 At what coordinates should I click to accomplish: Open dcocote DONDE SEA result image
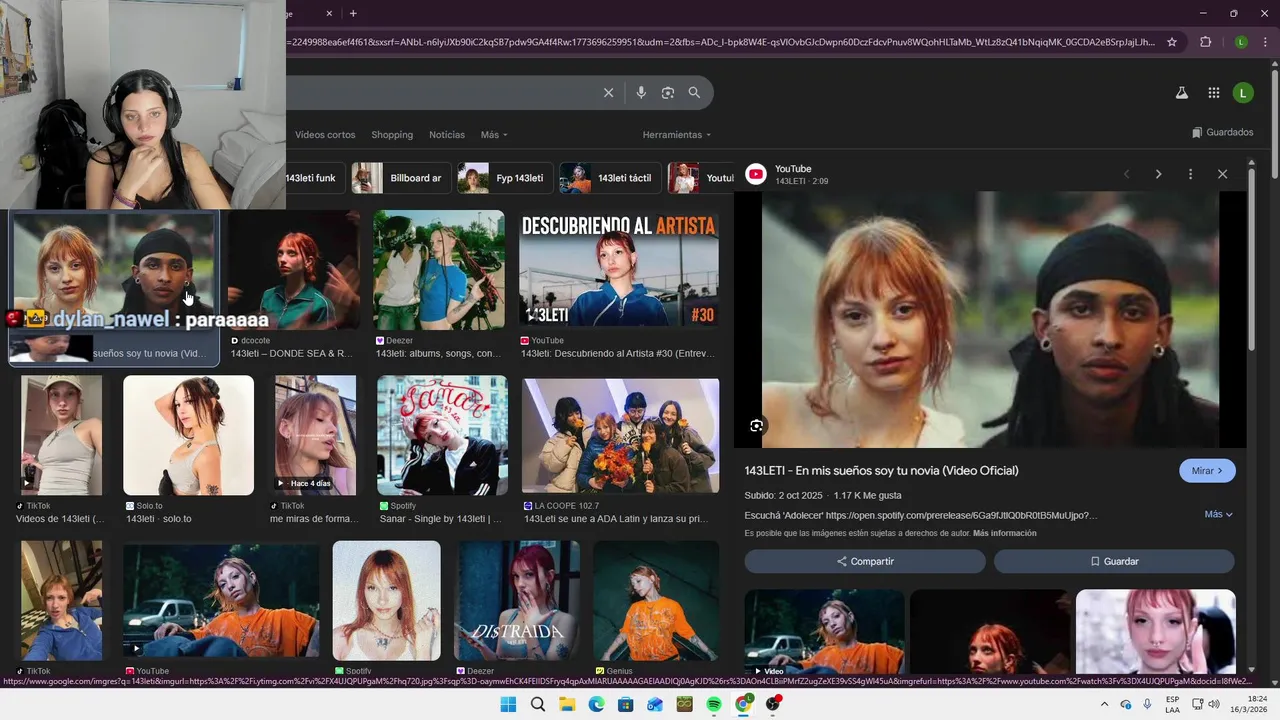click(294, 270)
